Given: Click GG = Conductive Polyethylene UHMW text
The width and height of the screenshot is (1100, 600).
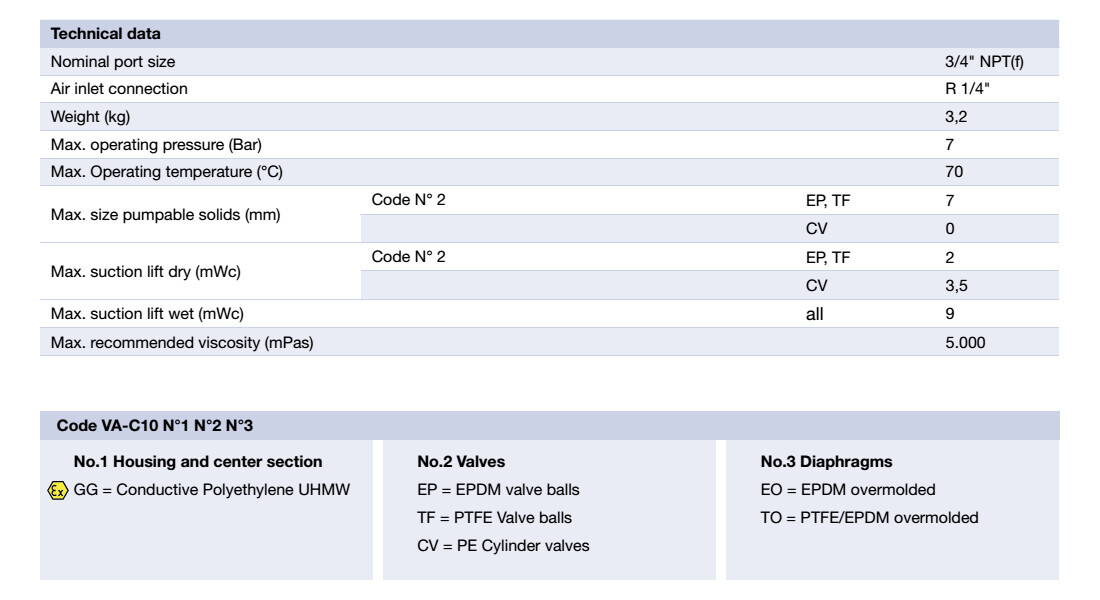Looking at the screenshot, I should point(212,490).
